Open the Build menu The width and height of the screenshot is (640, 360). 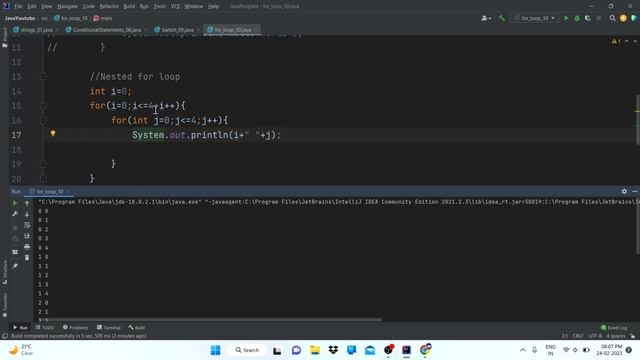coord(129,6)
